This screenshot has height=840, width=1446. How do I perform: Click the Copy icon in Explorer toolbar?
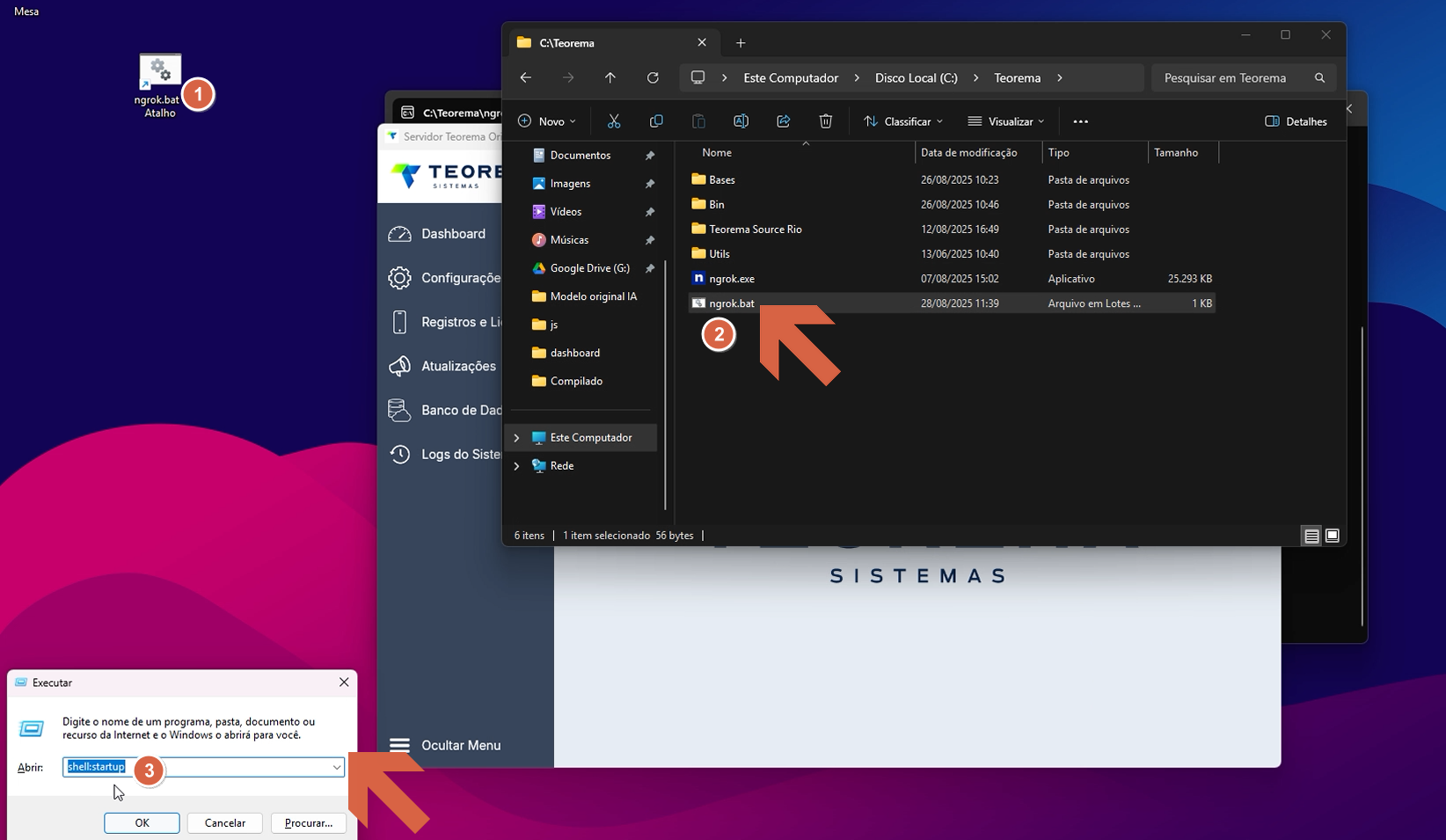(656, 121)
